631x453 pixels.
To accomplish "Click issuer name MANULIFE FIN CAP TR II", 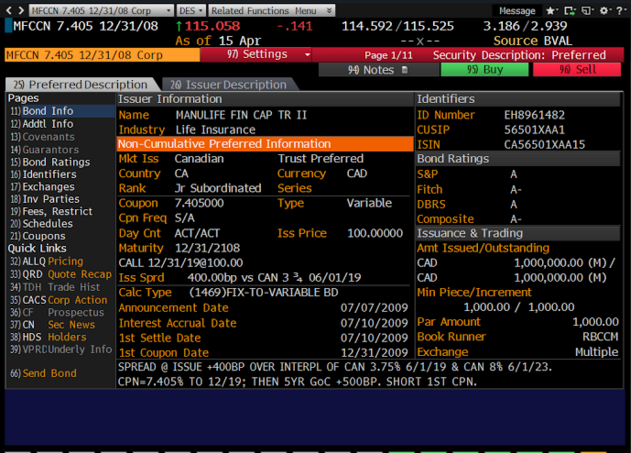I will tap(241, 115).
